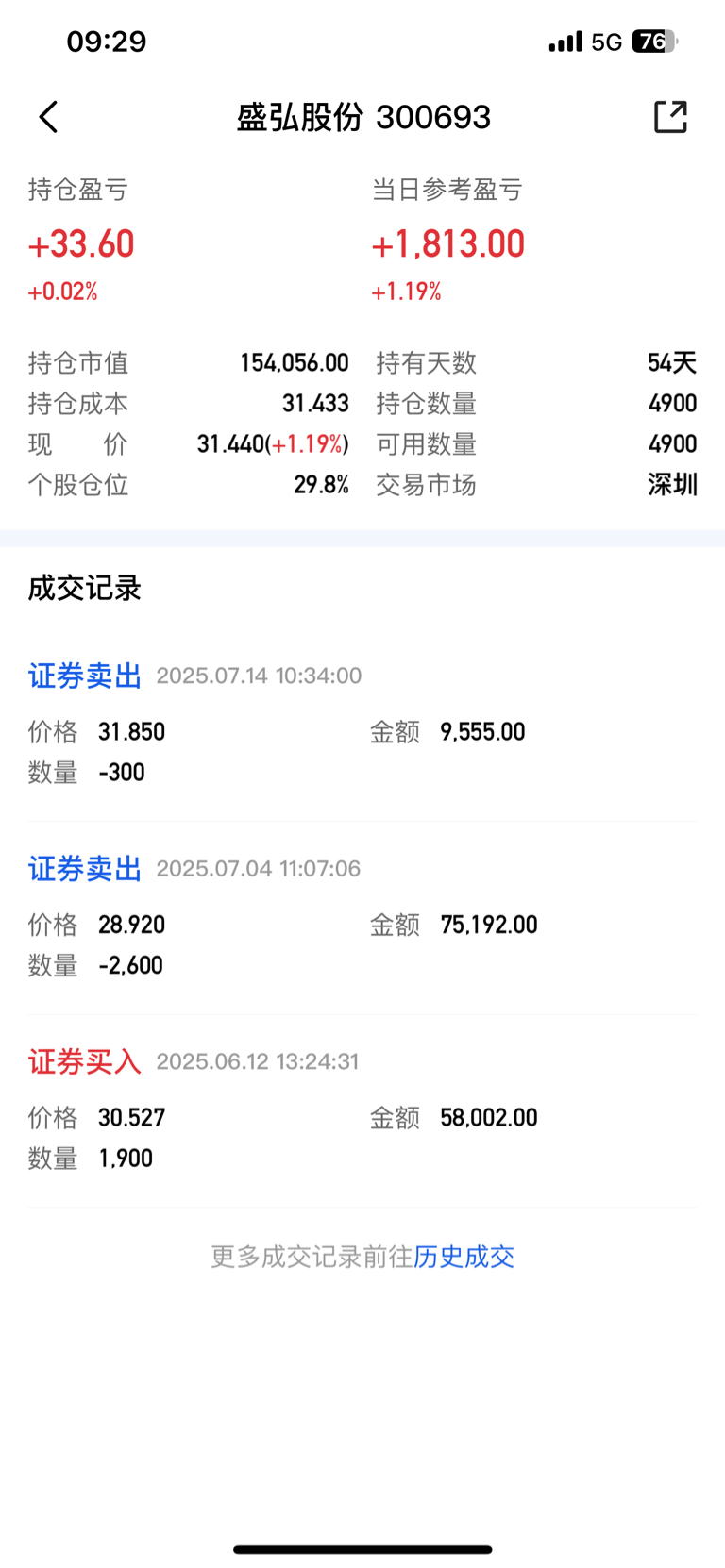Tap the 持有天数 54天 row
Viewport: 725px width, 1568px height.
[536, 362]
